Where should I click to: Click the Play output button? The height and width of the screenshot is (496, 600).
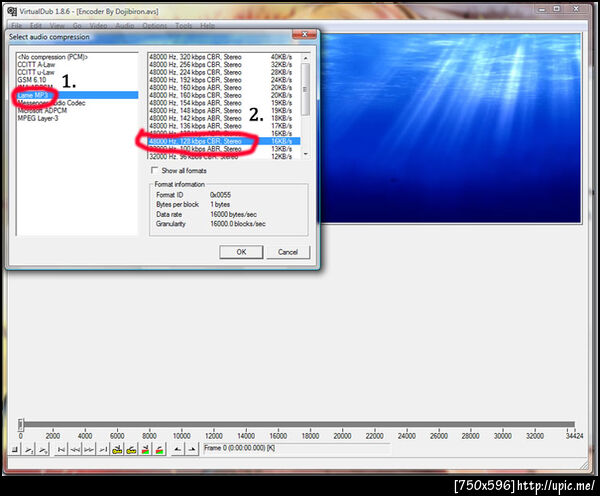[43, 449]
